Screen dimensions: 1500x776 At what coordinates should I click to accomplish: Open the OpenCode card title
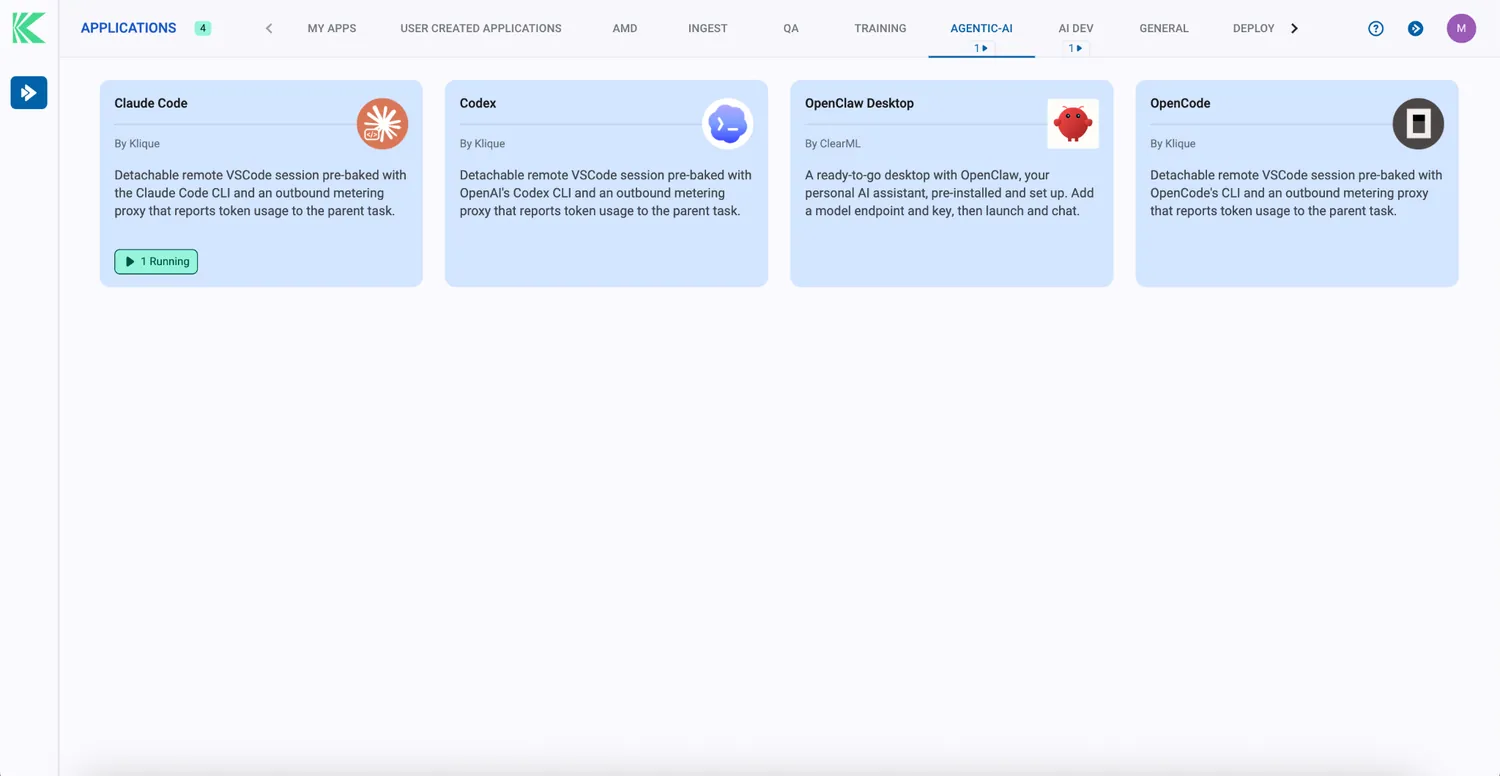[1180, 103]
